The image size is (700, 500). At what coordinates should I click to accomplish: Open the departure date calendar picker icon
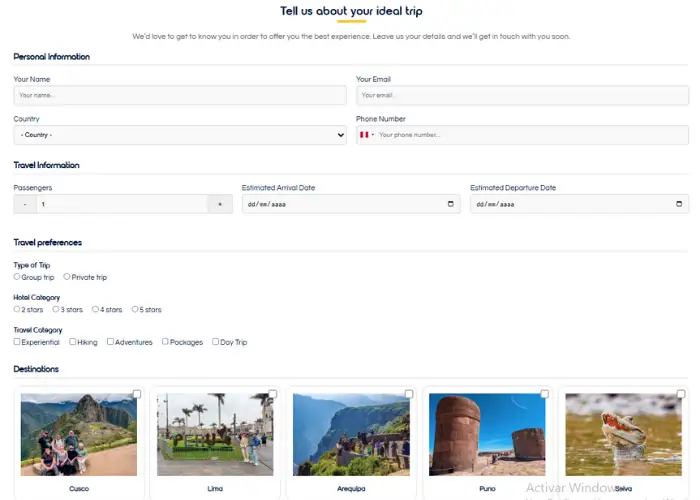(679, 204)
